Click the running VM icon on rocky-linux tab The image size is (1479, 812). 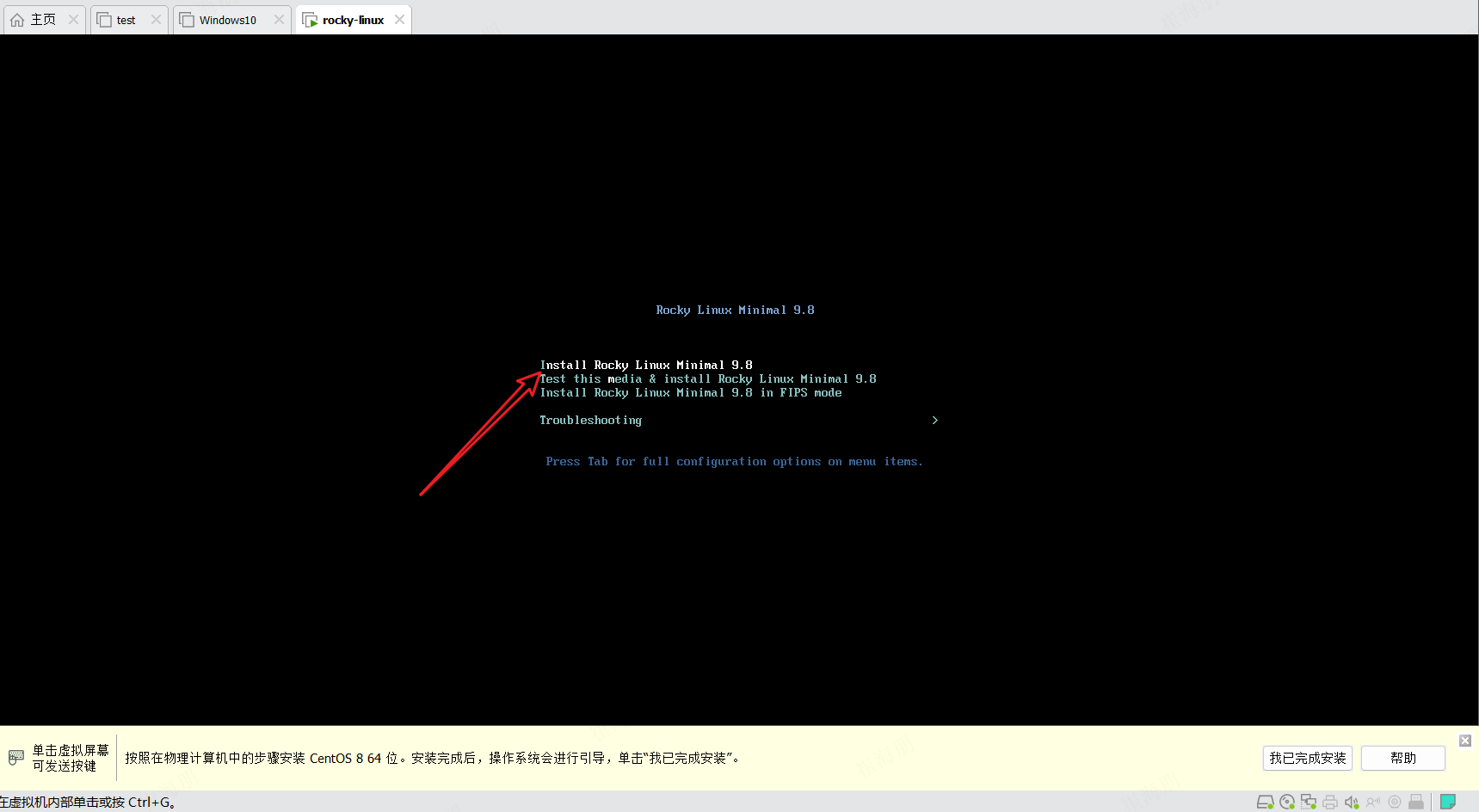coord(310,20)
